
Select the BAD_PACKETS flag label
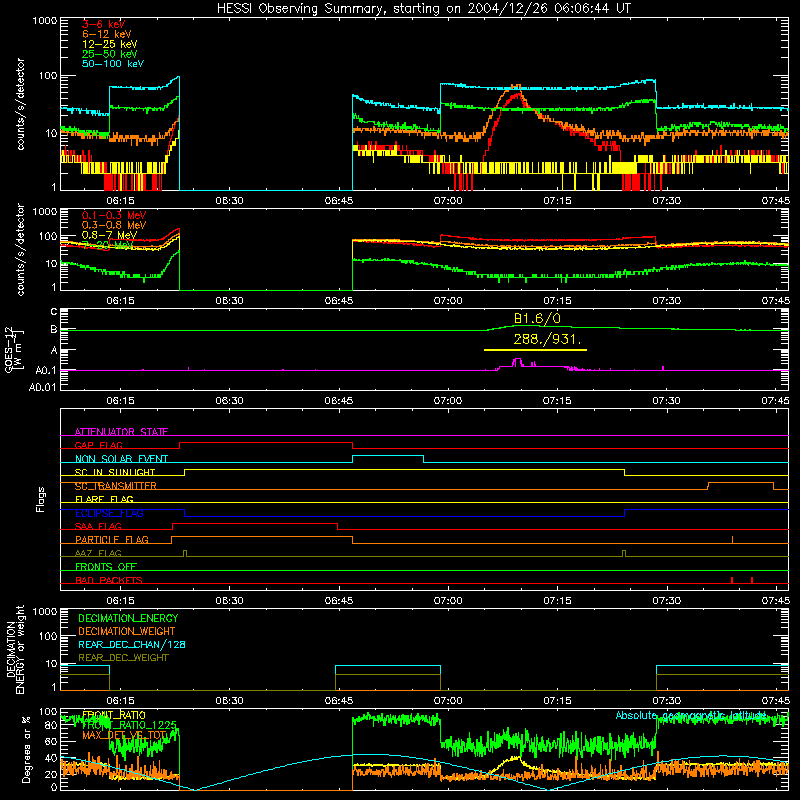(109, 580)
